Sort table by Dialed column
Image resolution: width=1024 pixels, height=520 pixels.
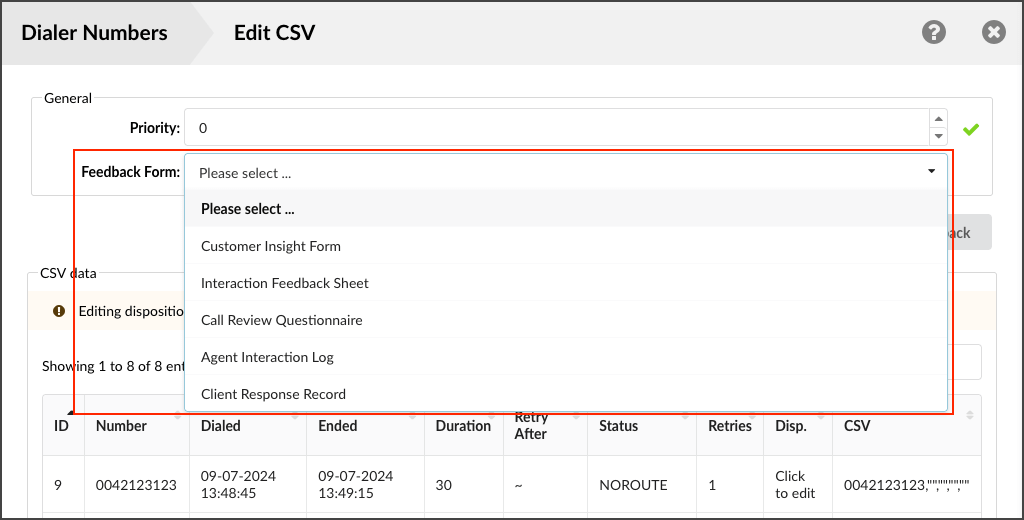[x=248, y=425]
